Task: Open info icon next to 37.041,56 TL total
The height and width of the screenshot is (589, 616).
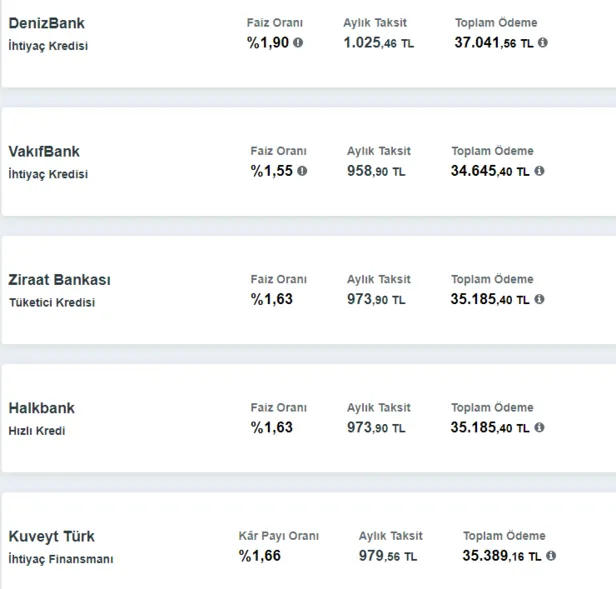Action: coord(543,43)
